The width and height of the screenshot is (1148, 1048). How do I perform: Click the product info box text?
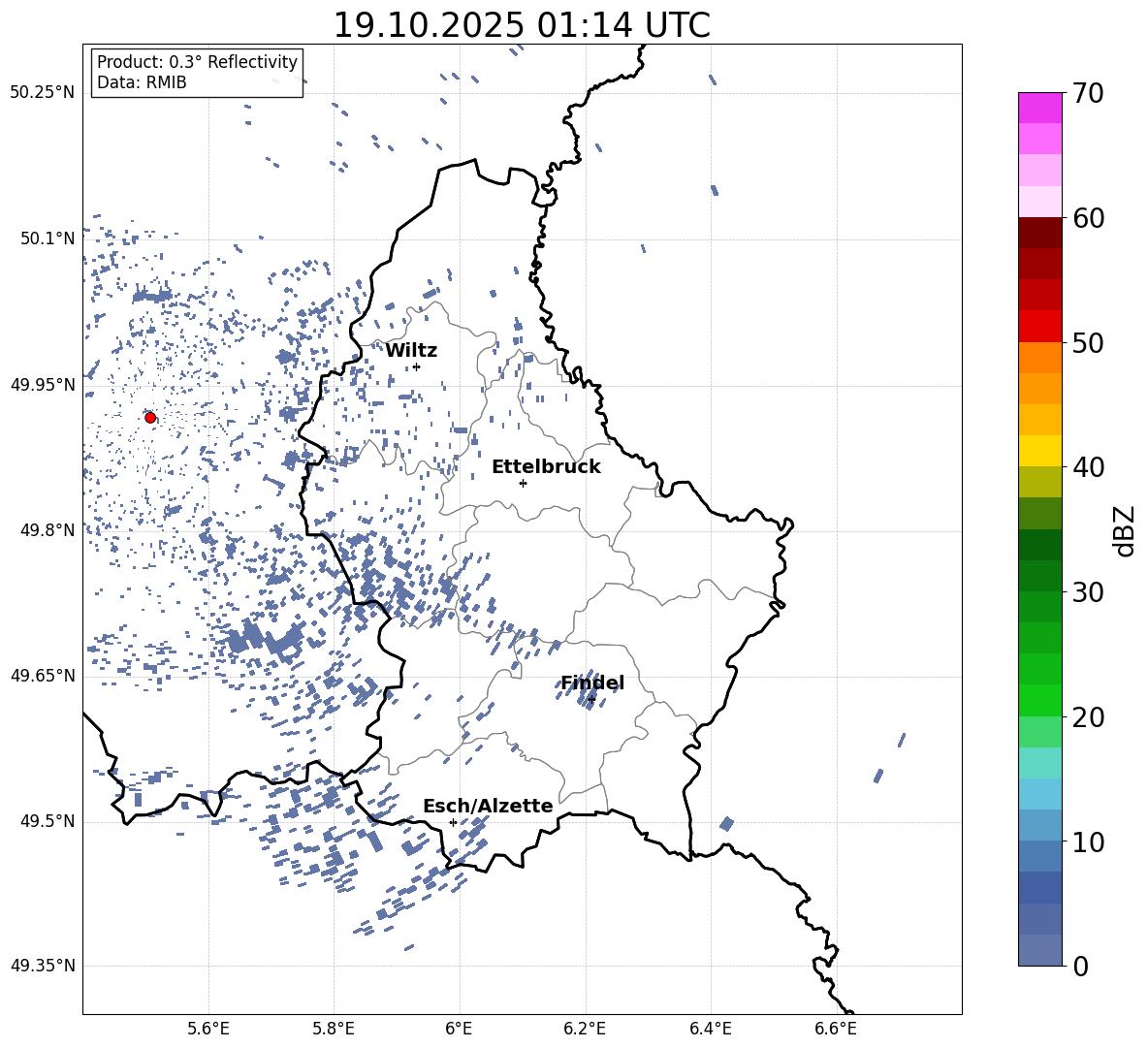tap(197, 72)
